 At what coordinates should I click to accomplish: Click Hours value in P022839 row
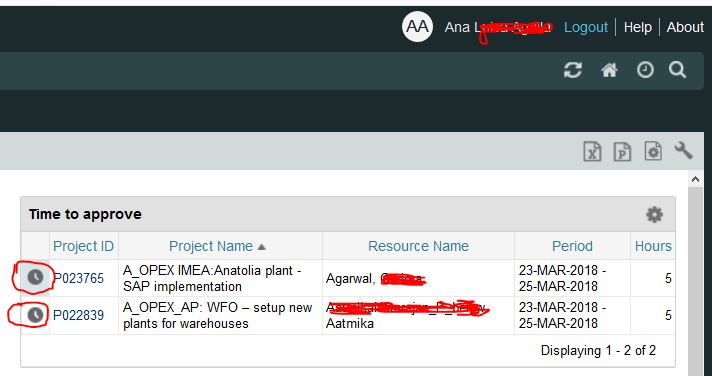(x=668, y=316)
